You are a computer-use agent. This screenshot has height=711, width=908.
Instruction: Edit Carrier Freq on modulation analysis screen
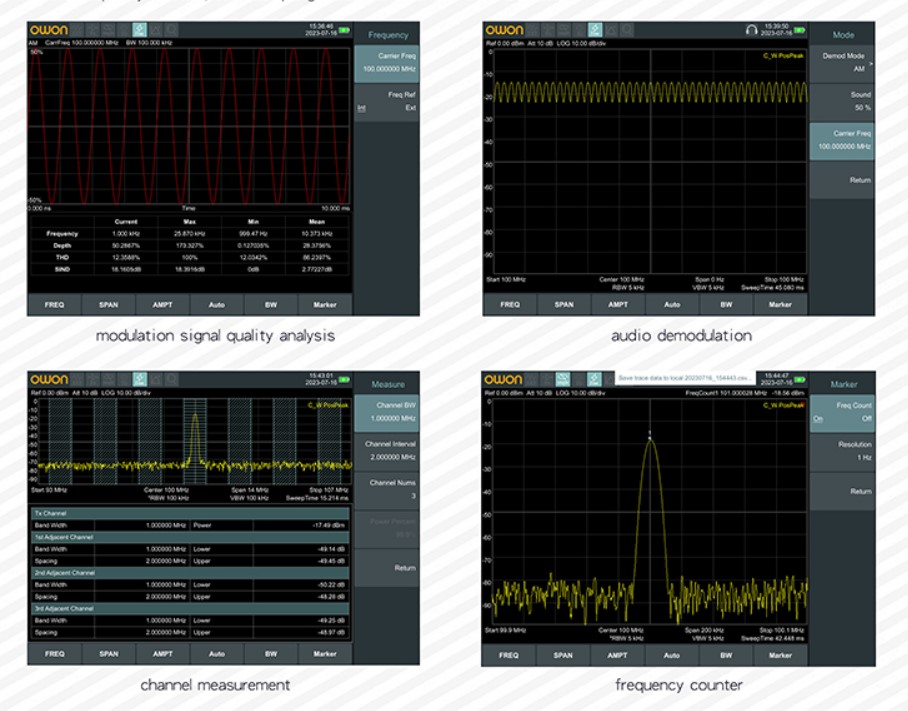click(x=387, y=63)
